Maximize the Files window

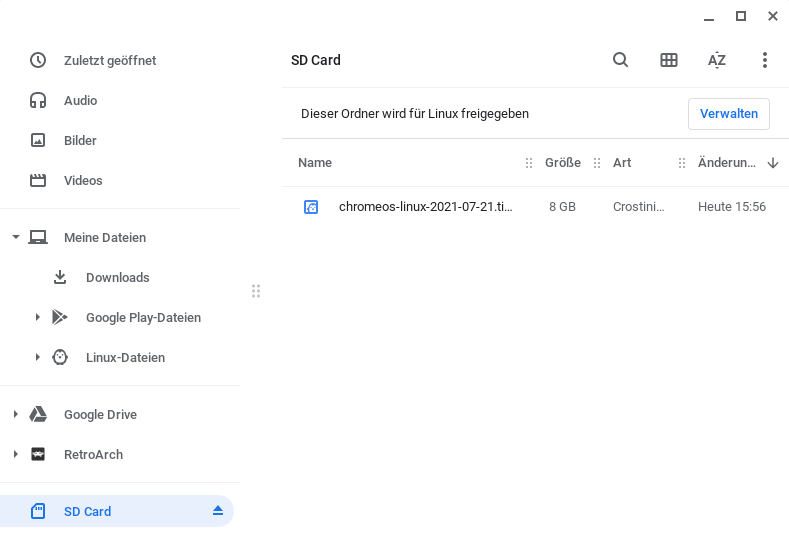[x=741, y=16]
